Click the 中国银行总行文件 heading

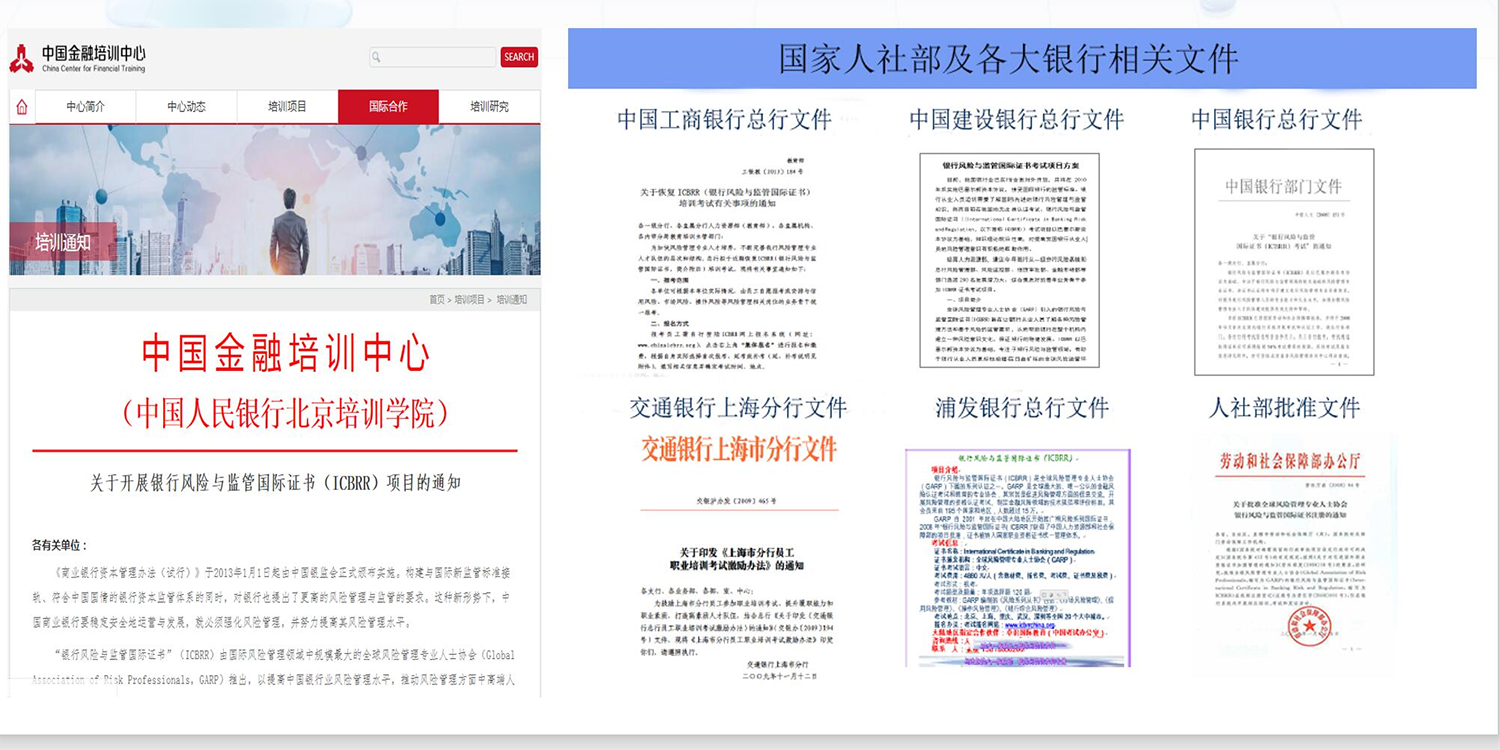1276,120
